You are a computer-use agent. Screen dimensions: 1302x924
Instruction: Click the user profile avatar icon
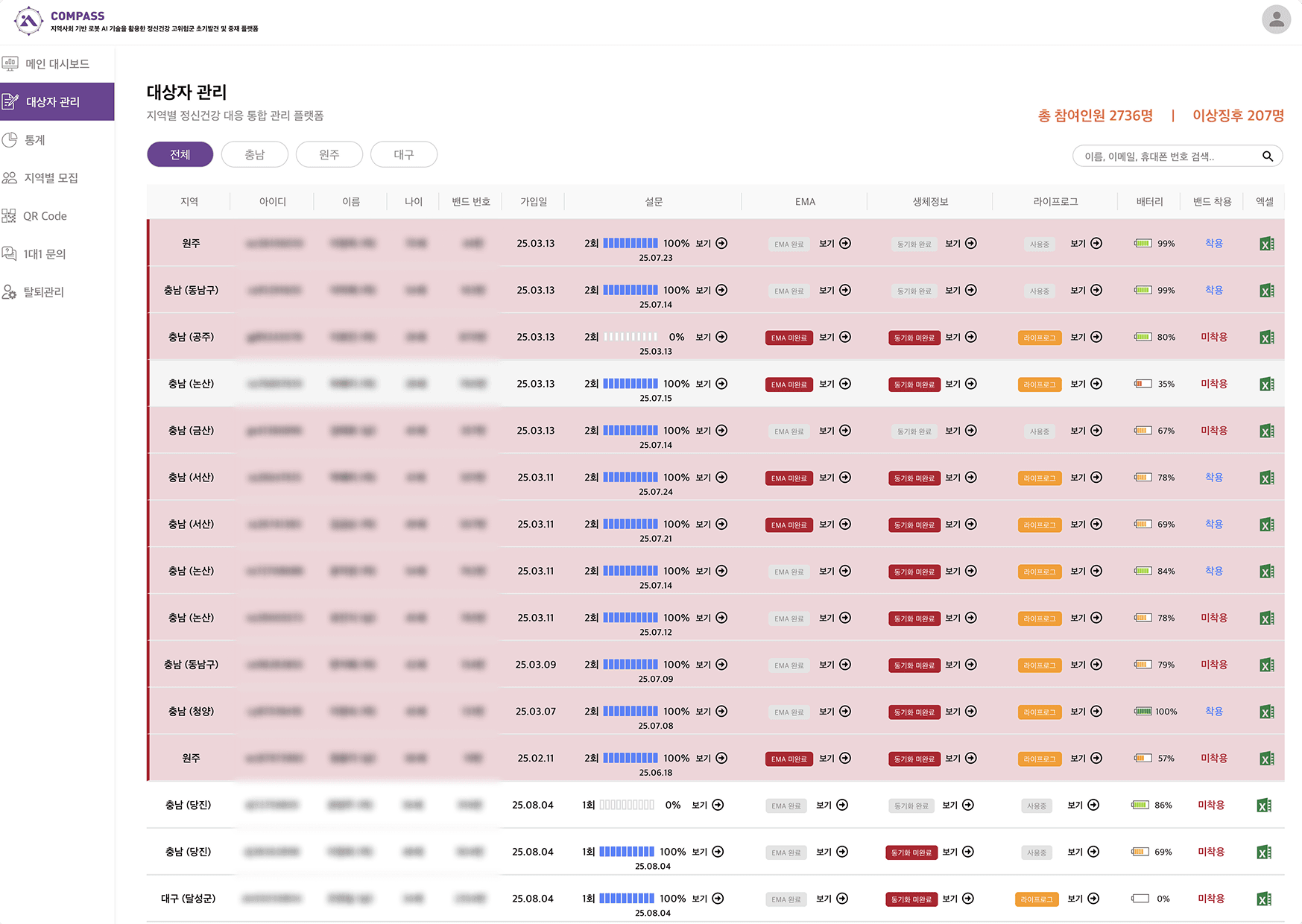point(1276,20)
